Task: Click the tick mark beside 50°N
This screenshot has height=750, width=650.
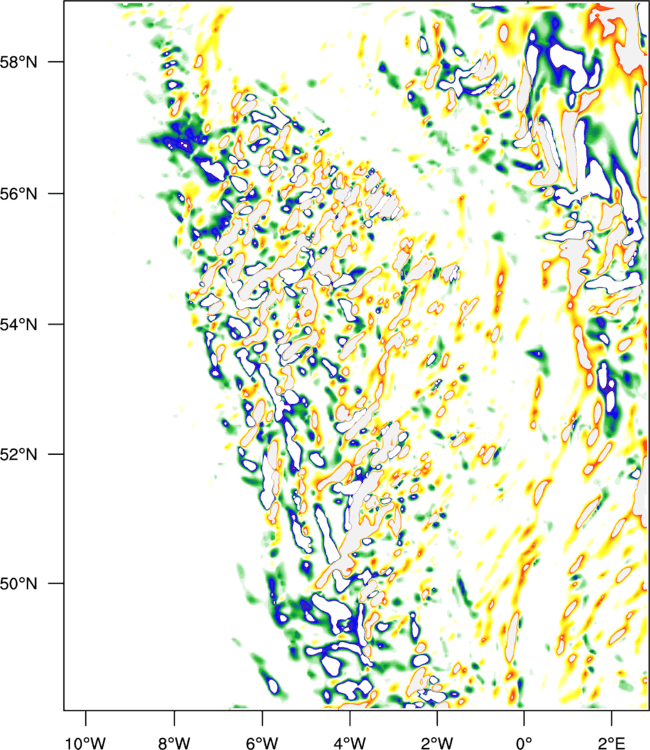Action: (x=56, y=584)
